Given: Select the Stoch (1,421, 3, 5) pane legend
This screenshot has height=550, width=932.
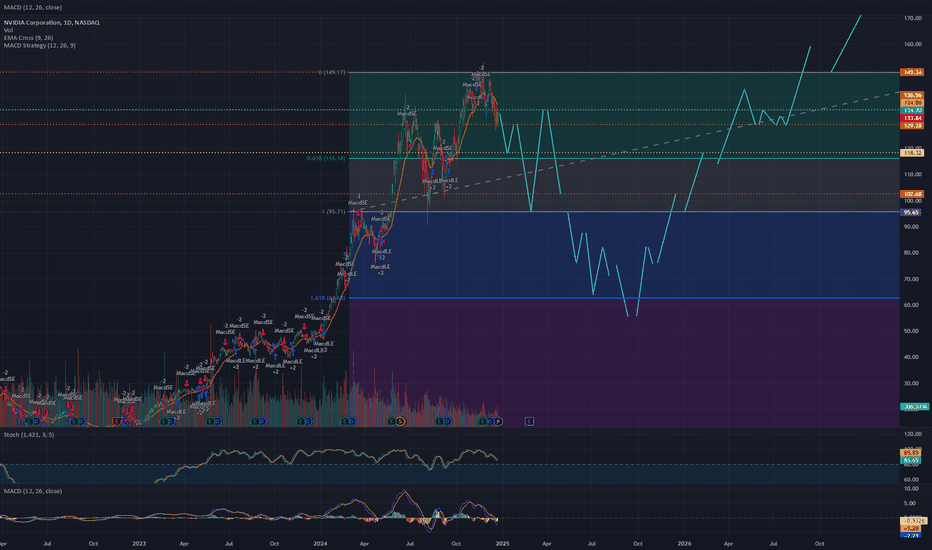Looking at the screenshot, I should click(29, 435).
